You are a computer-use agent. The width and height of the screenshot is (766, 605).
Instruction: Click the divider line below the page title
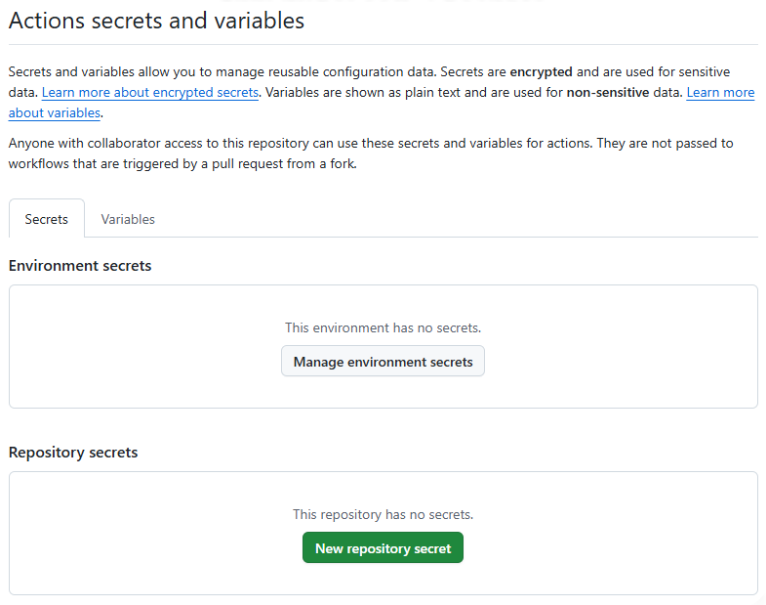[383, 44]
